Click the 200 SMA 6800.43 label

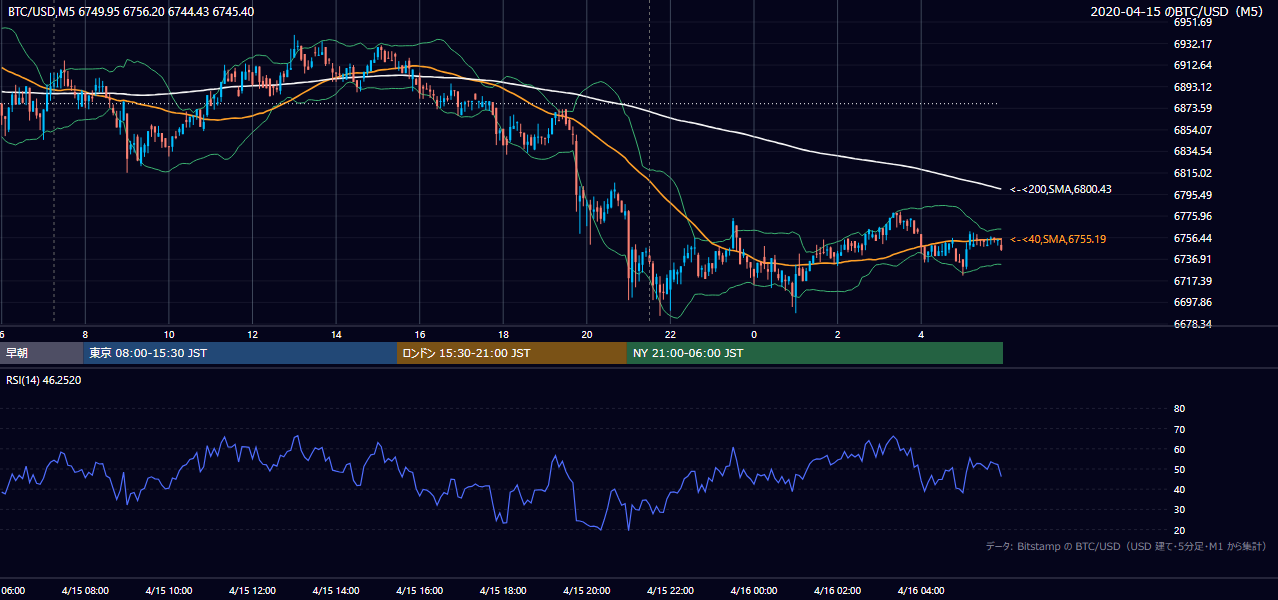pos(1061,189)
